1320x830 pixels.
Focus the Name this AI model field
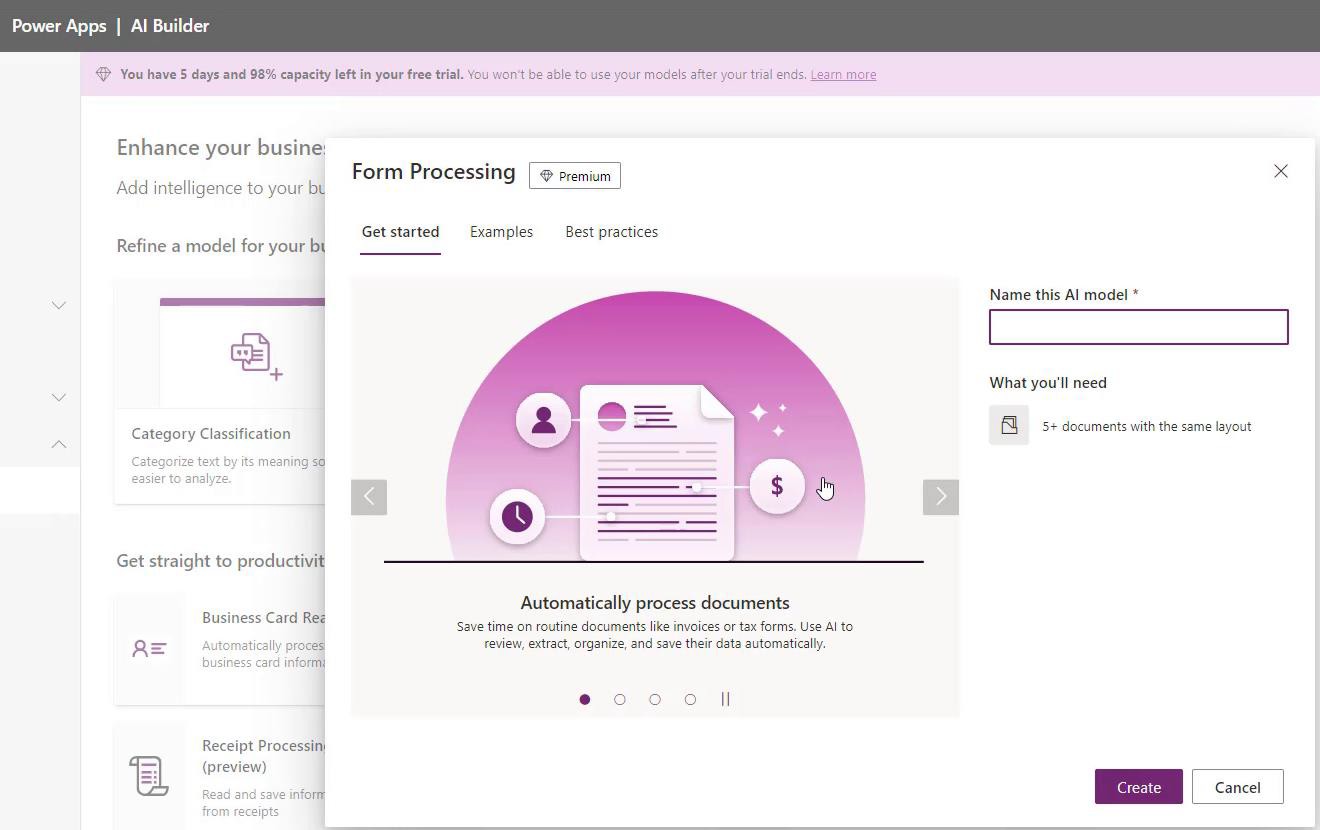(x=1138, y=327)
